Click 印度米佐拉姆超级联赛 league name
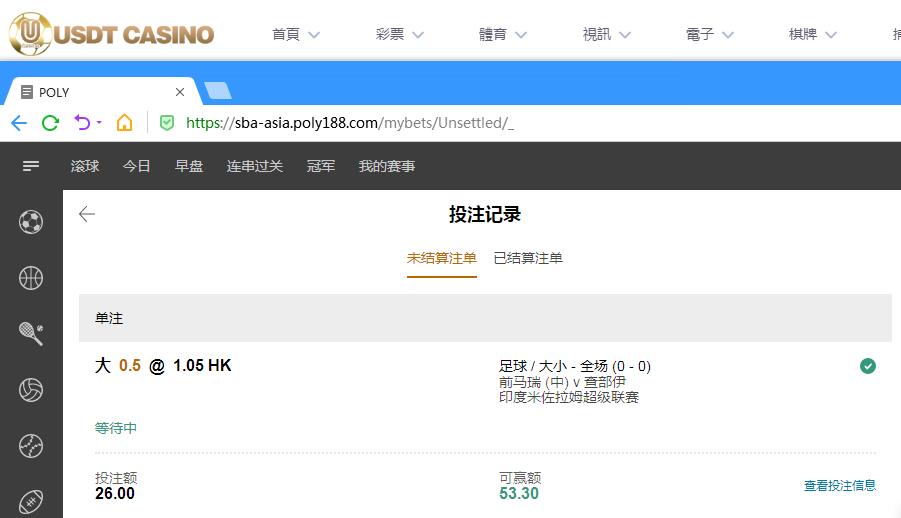Screen dimensions: 901x518 click(569, 397)
